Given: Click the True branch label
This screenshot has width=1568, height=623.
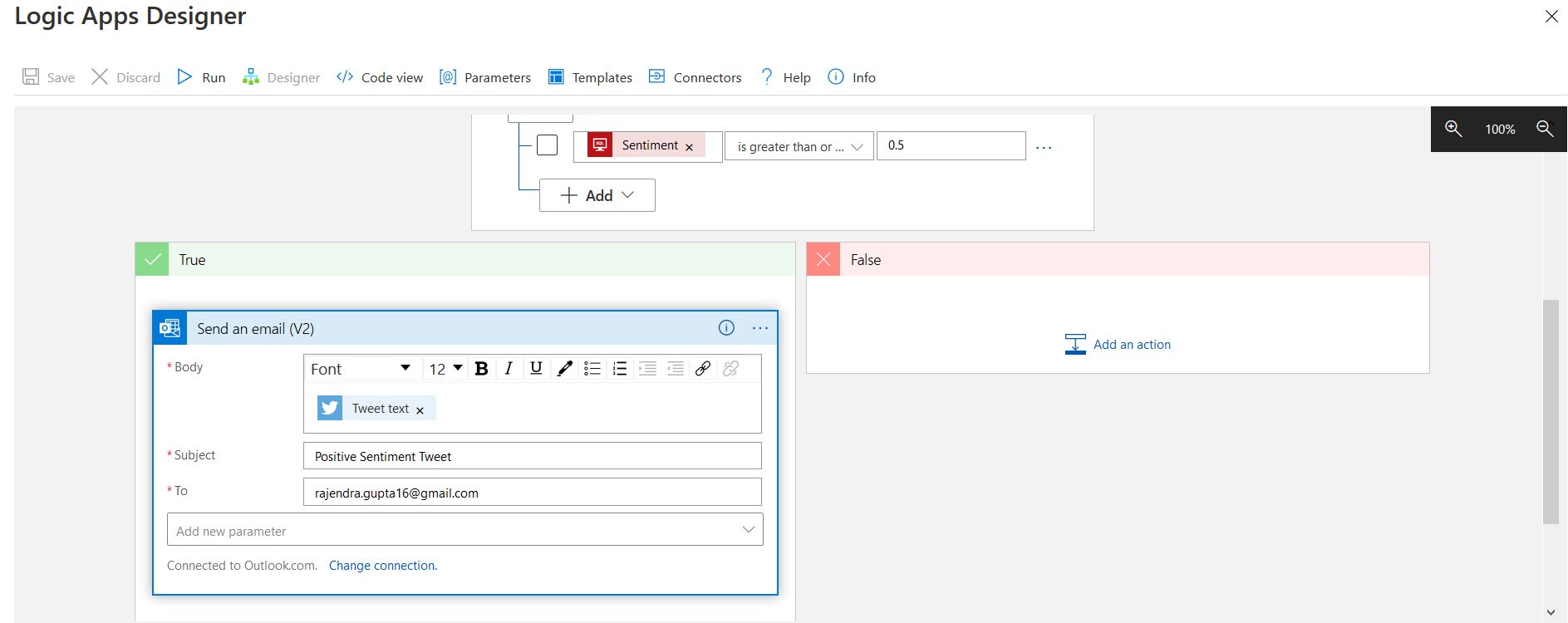Looking at the screenshot, I should pyautogui.click(x=192, y=260).
